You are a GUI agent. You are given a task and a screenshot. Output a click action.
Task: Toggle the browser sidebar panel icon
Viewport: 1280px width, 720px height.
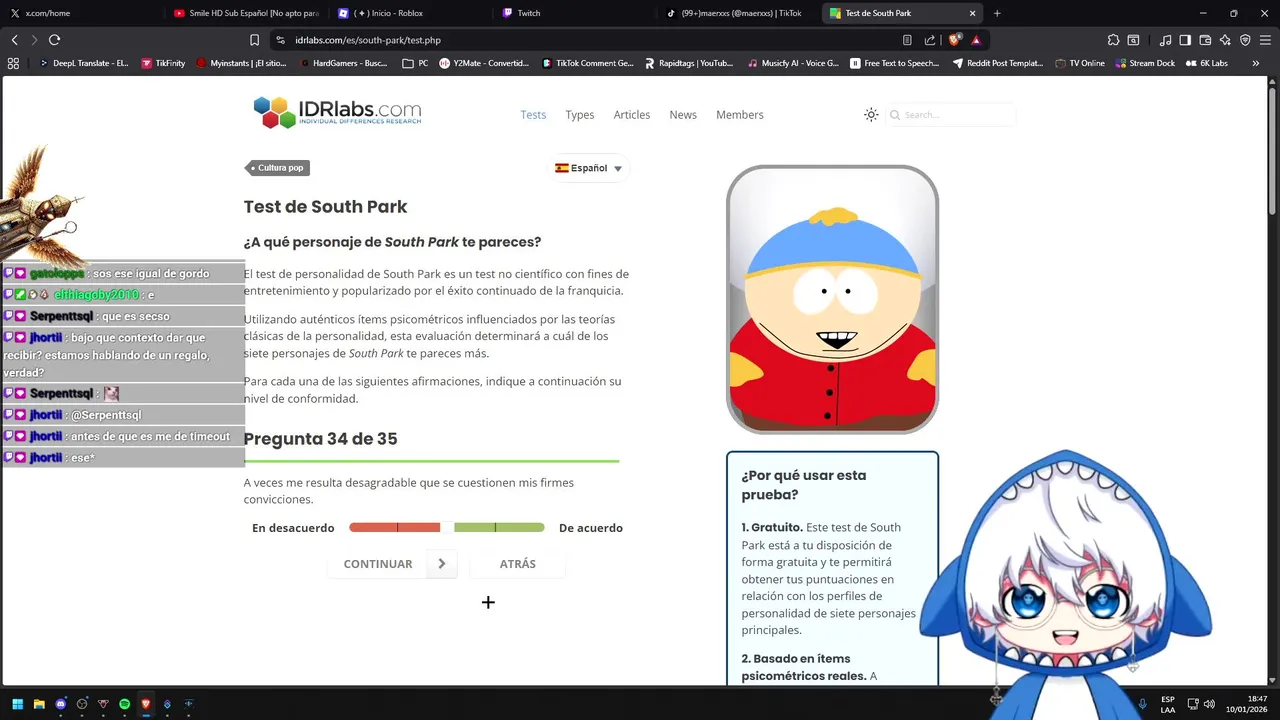click(x=1185, y=40)
